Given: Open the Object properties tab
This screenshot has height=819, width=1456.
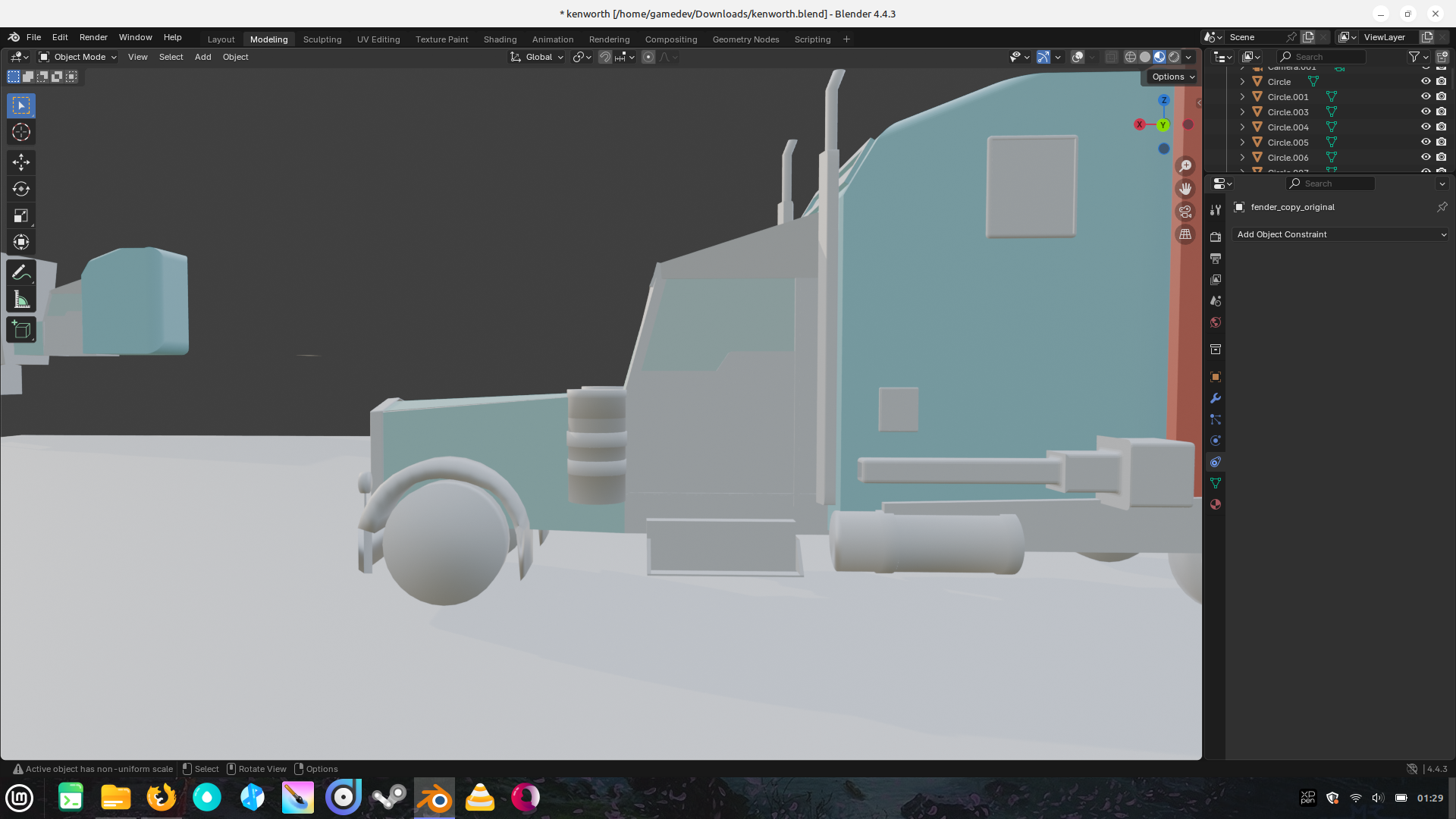Looking at the screenshot, I should point(1216,377).
